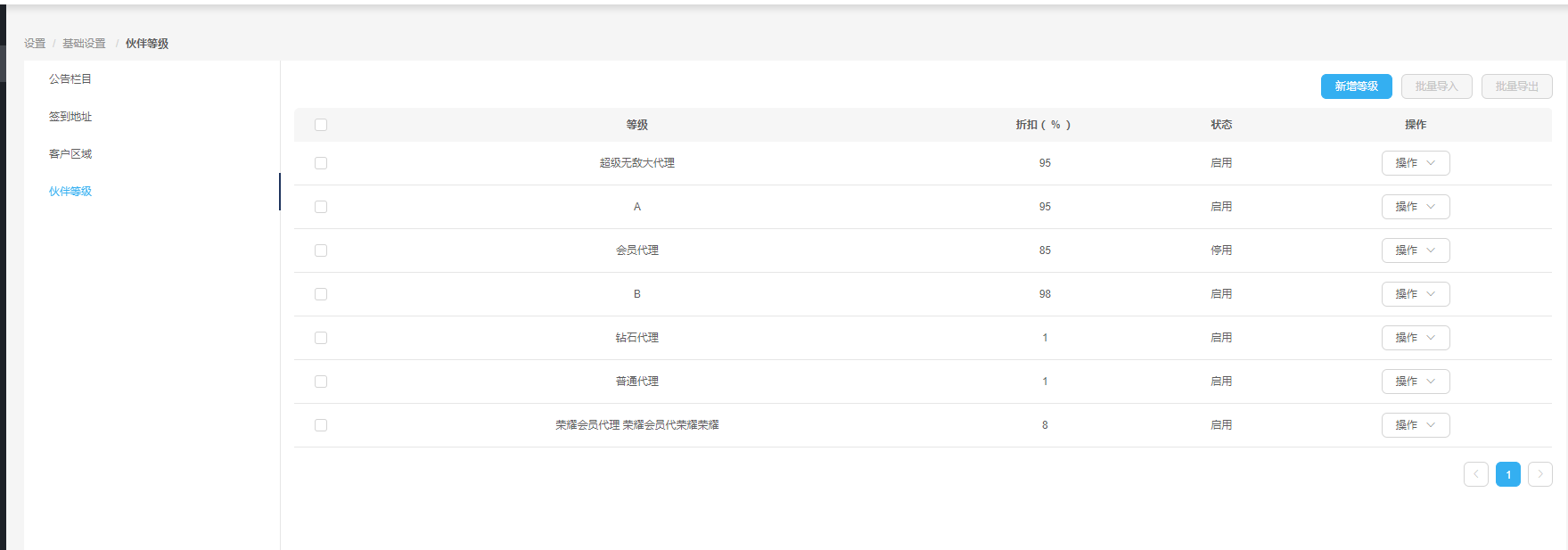Select 客户区域 from the left menu
Screen dimensions: 1568x550
click(x=70, y=154)
